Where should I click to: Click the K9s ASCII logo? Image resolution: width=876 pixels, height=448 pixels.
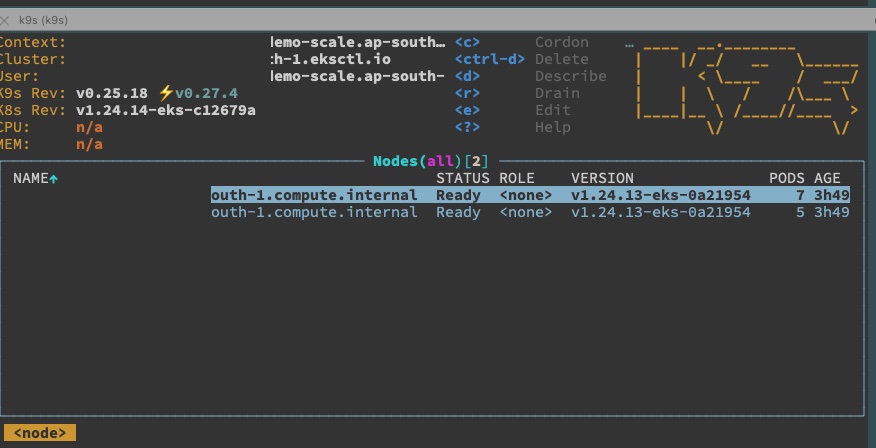point(747,88)
